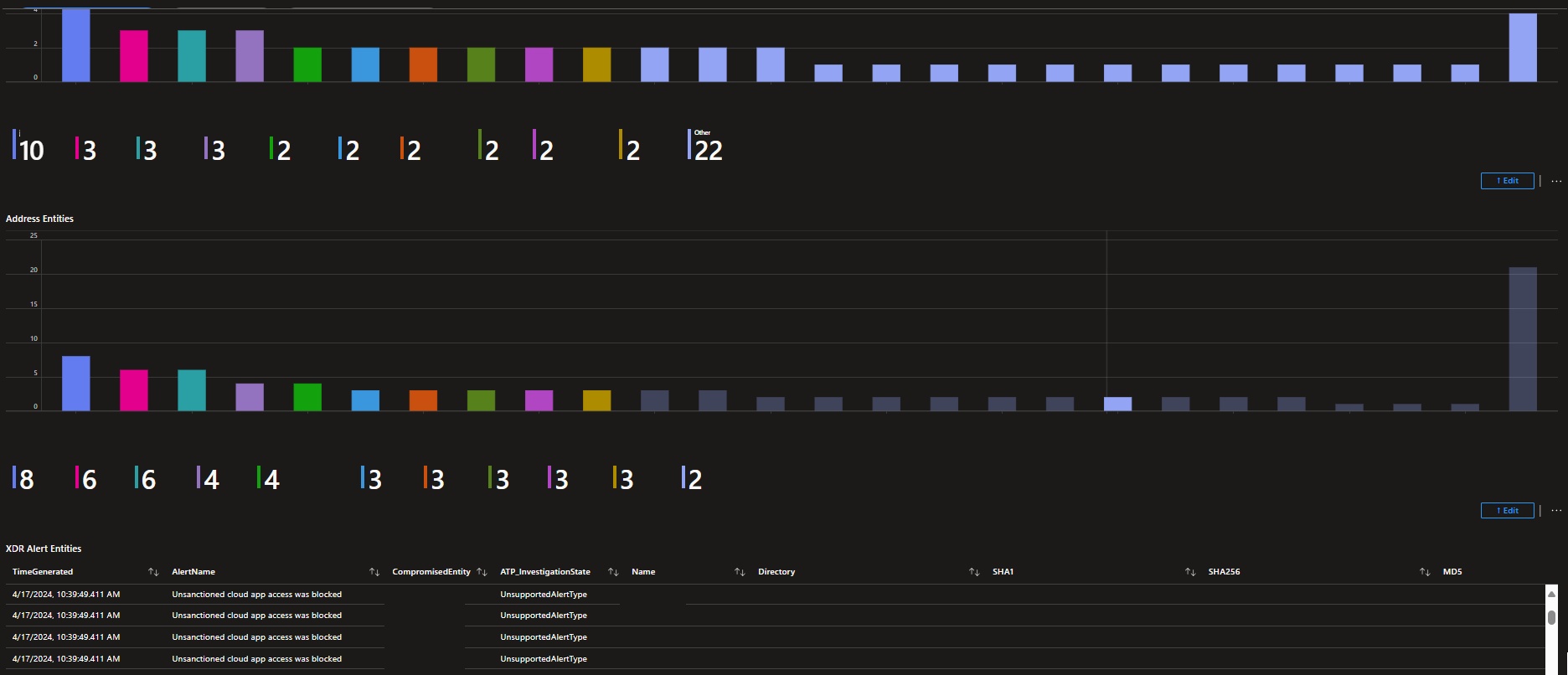The image size is (1568, 675).
Task: Click the CompromisedEntity column header
Action: (x=431, y=572)
